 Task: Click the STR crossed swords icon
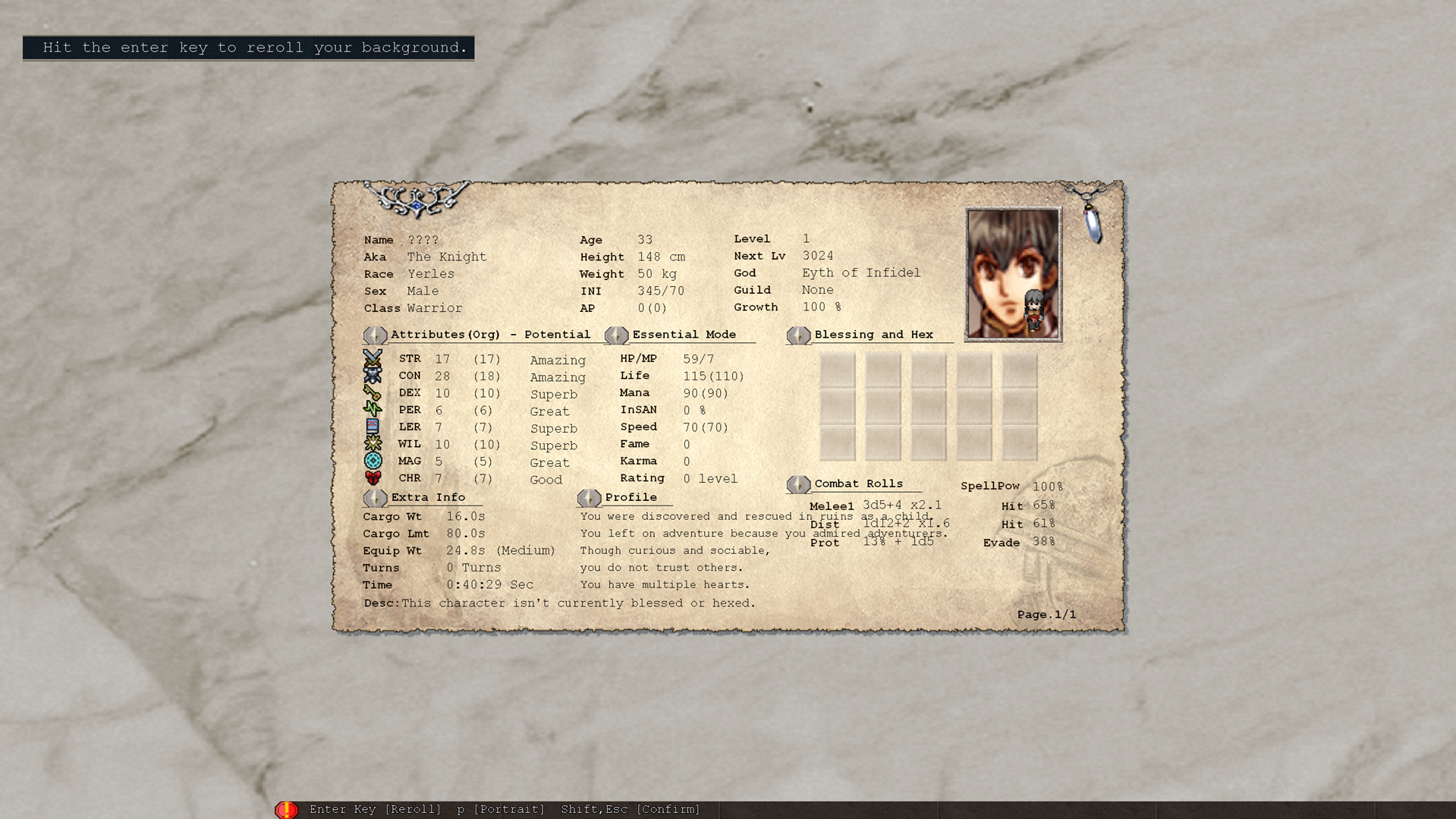(x=373, y=357)
